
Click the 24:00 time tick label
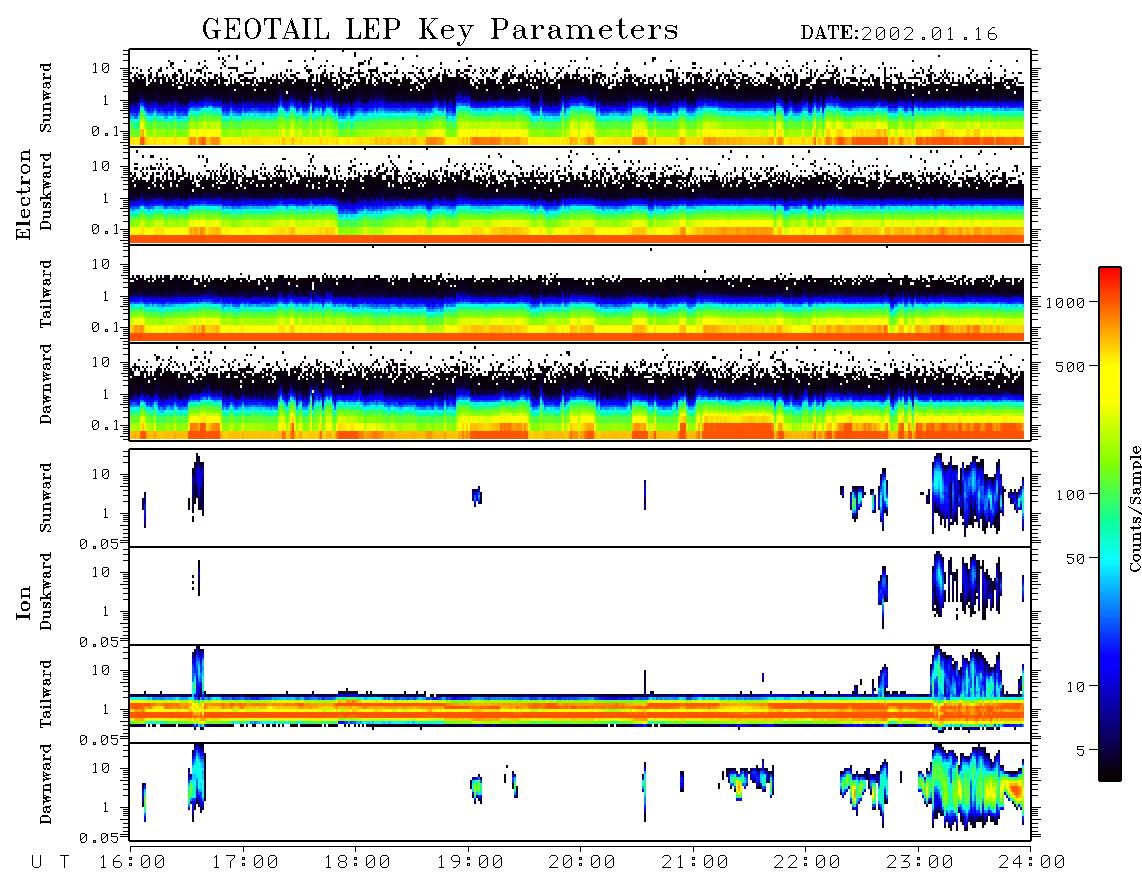1032,863
